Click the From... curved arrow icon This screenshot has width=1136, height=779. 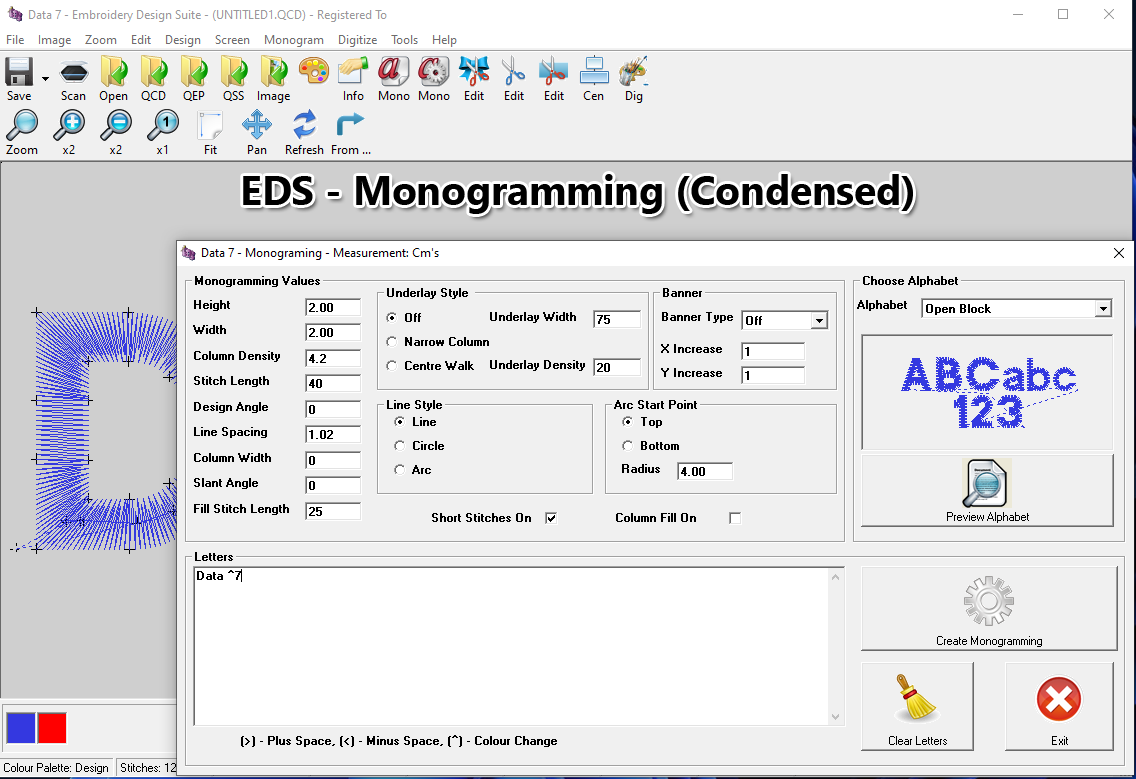350,125
